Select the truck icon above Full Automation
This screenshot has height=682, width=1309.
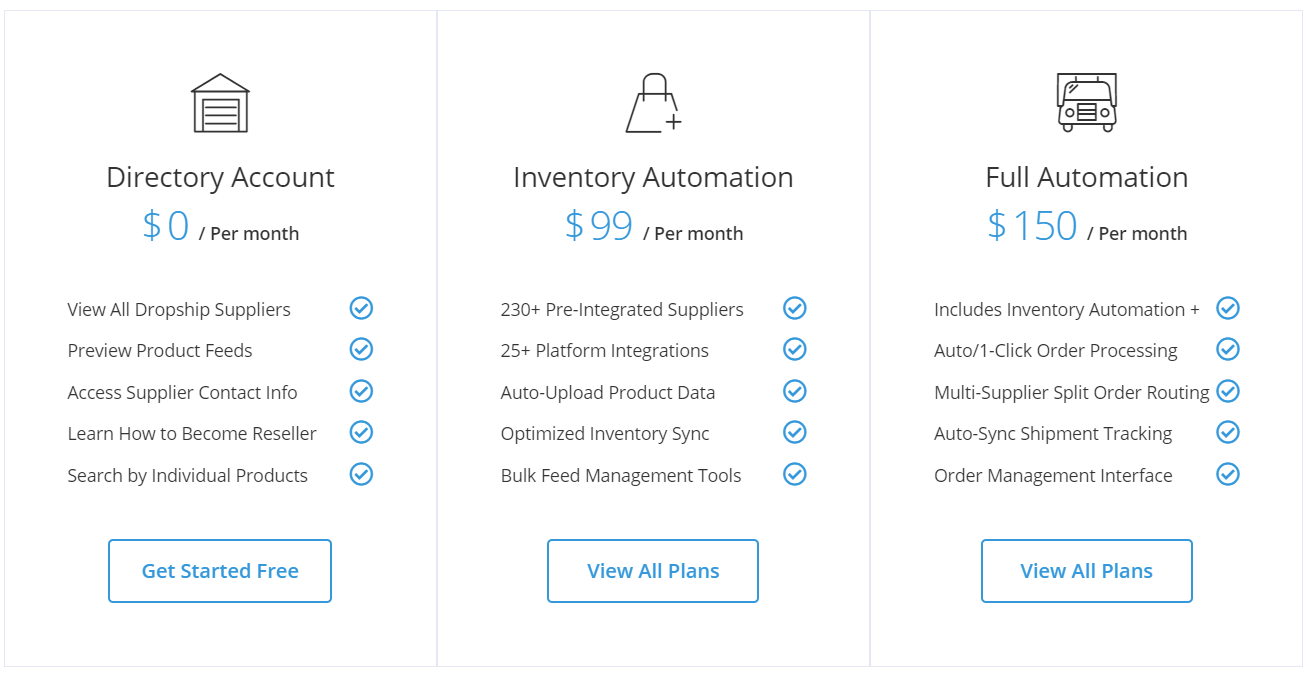coord(1086,100)
